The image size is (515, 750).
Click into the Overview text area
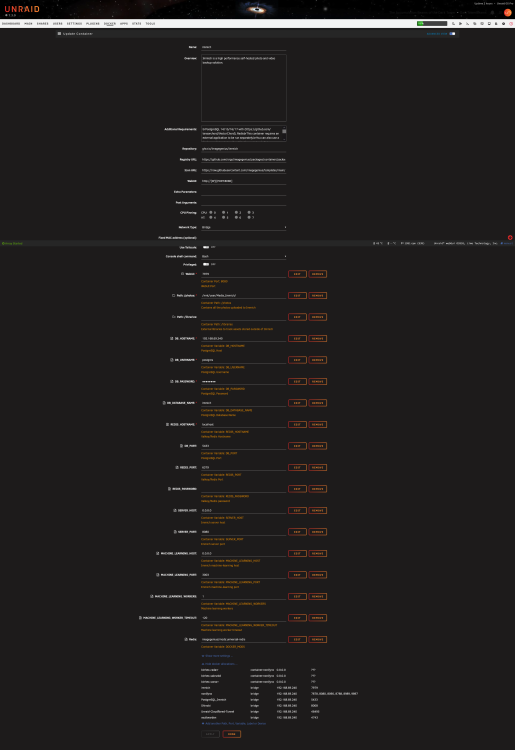pos(243,88)
